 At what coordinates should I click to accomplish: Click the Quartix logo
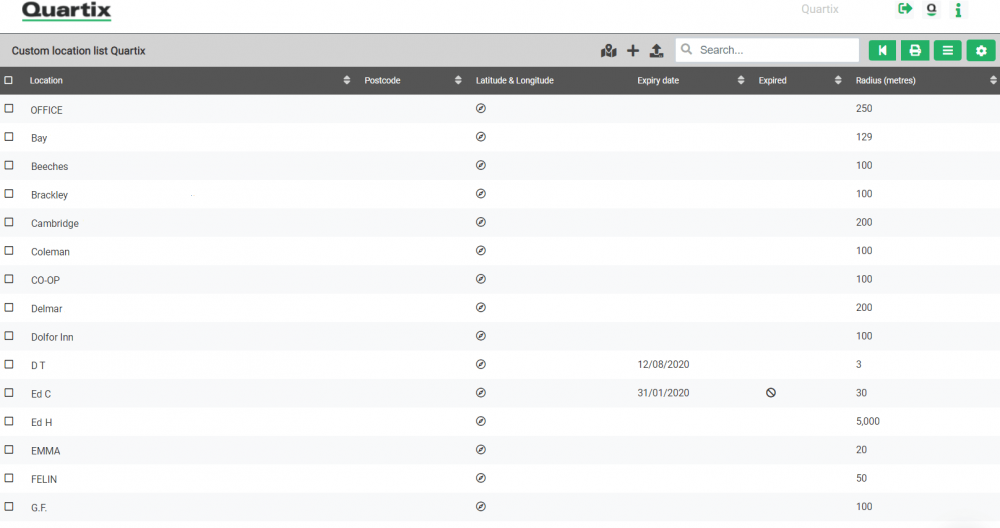(x=66, y=11)
